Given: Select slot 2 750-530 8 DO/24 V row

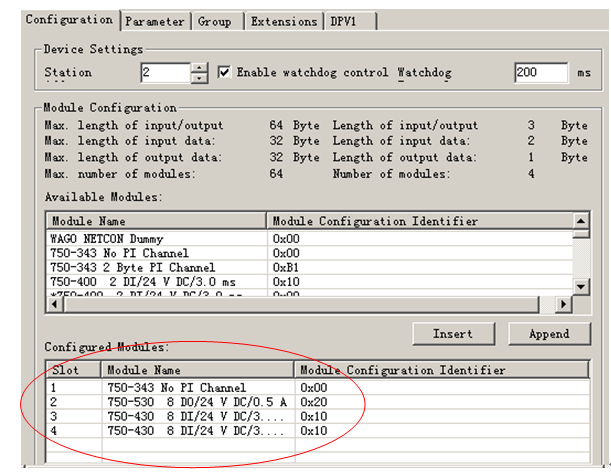Looking at the screenshot, I should tap(318, 402).
